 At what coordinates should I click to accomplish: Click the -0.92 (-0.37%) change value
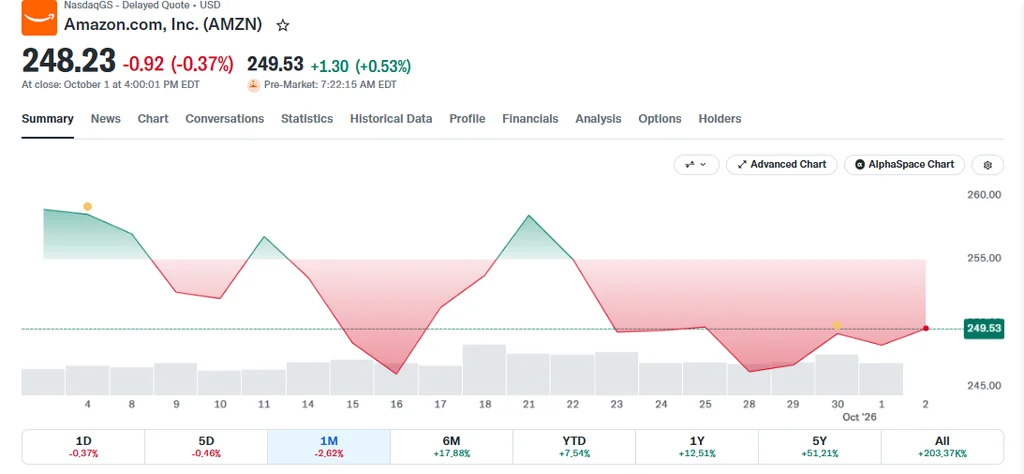point(178,65)
